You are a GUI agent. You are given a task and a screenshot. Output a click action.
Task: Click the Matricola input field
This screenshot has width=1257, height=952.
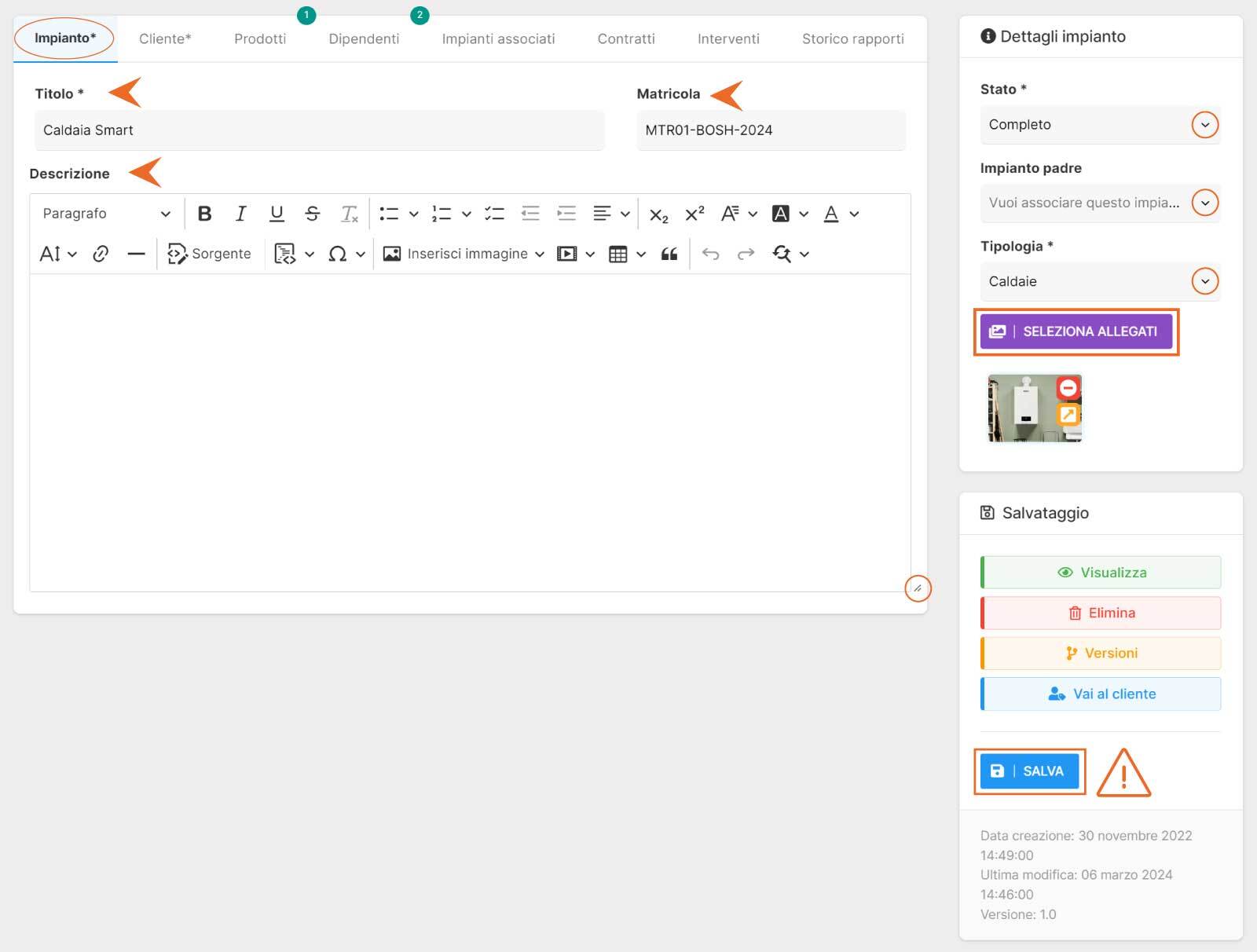click(x=770, y=130)
